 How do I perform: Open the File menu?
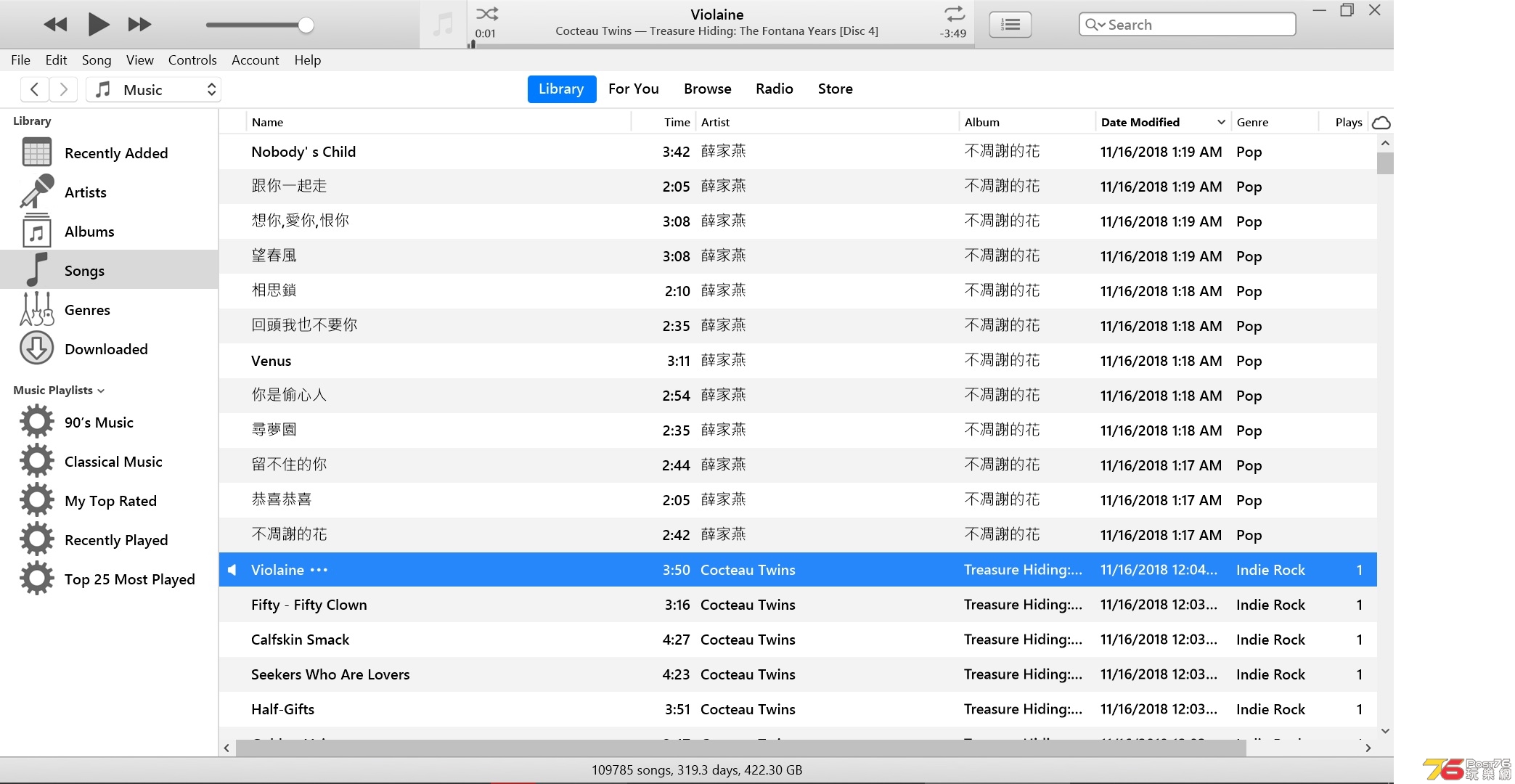coord(20,60)
